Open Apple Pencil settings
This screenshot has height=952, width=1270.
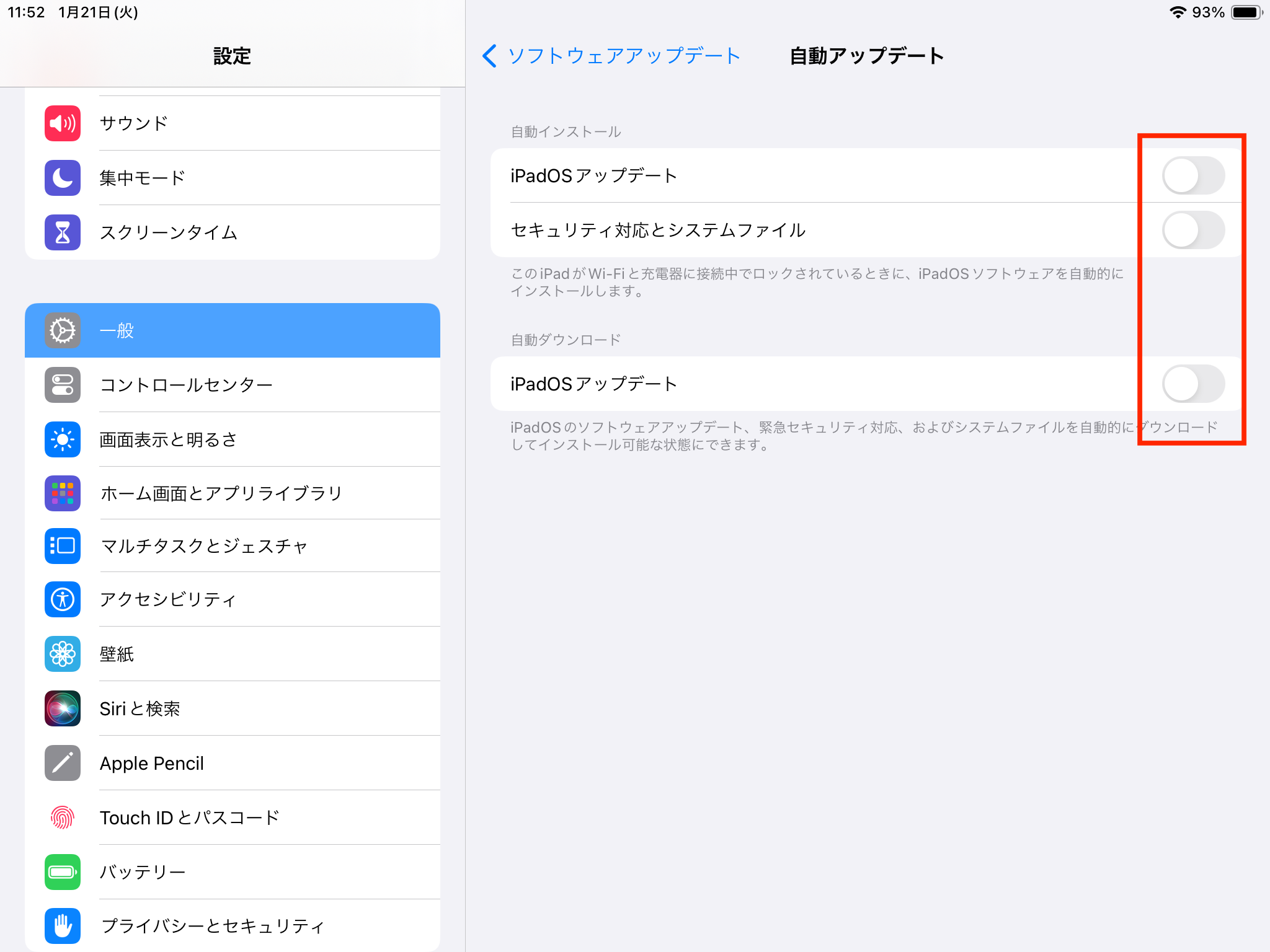(233, 763)
